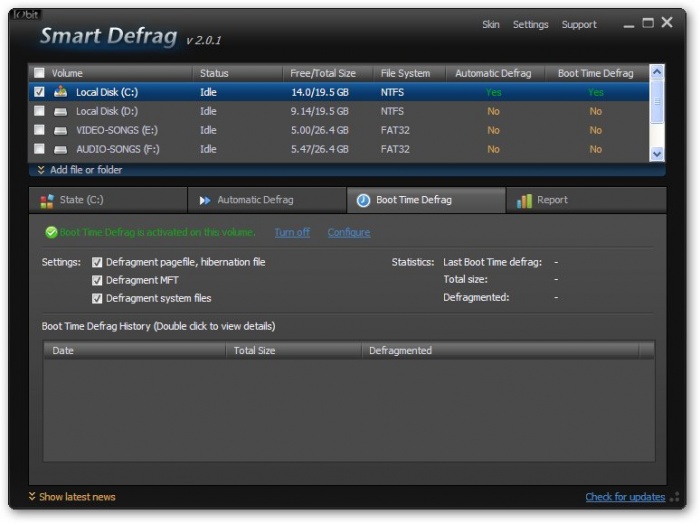Click the Automatic Defrag column header
The height and width of the screenshot is (523, 700).
495,73
